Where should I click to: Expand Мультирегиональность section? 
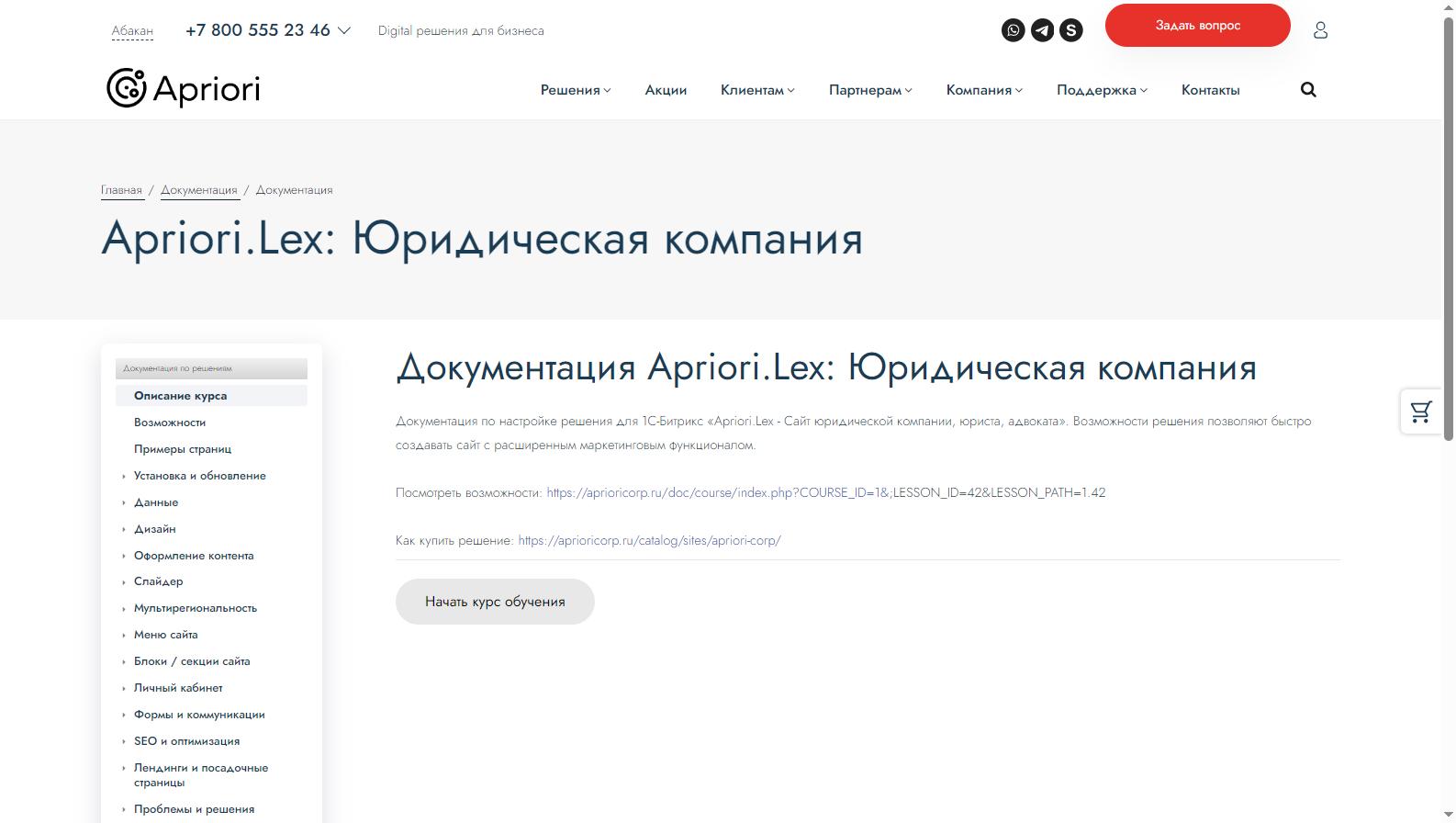[196, 608]
